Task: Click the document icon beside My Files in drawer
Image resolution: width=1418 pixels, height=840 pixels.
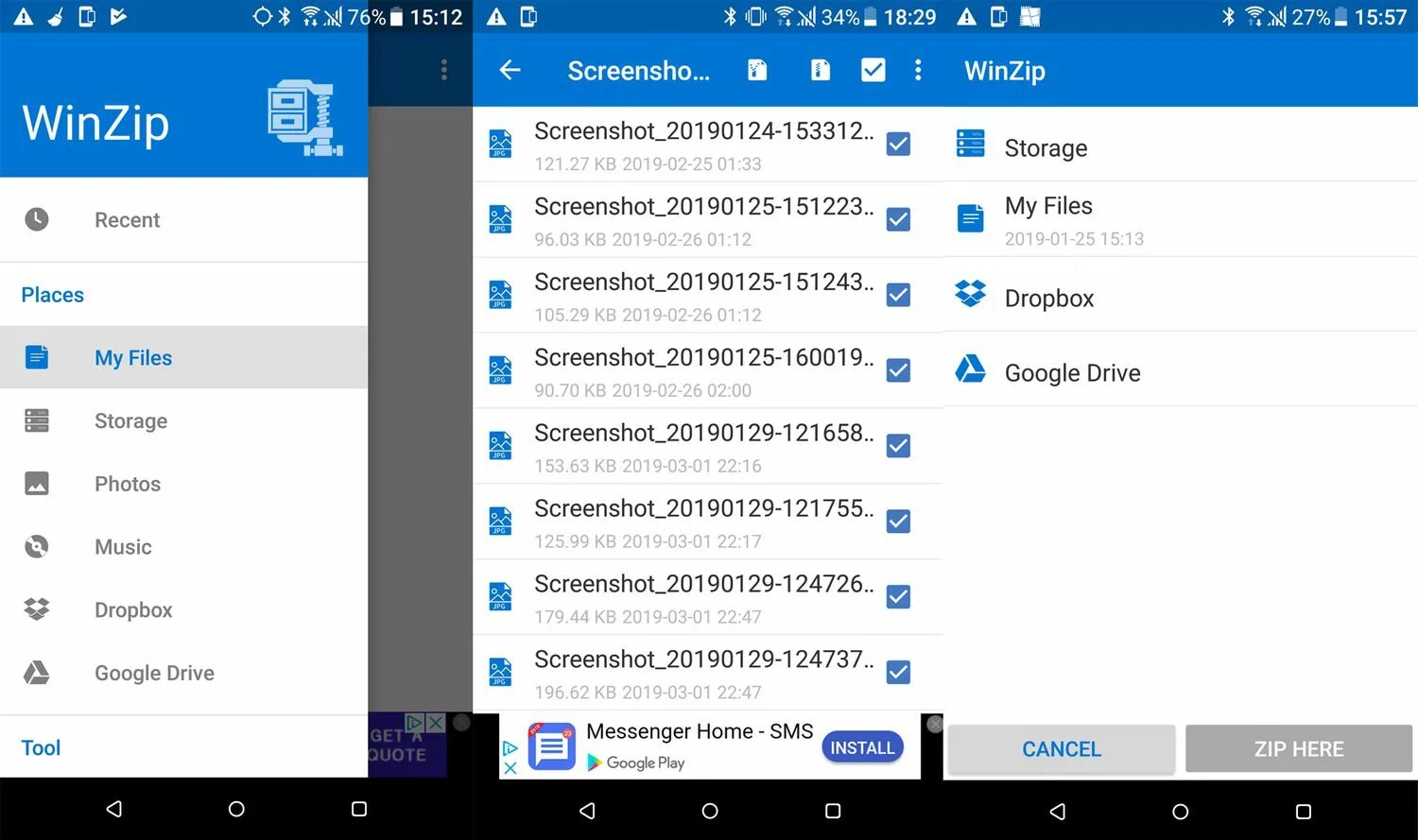Action: (x=37, y=357)
